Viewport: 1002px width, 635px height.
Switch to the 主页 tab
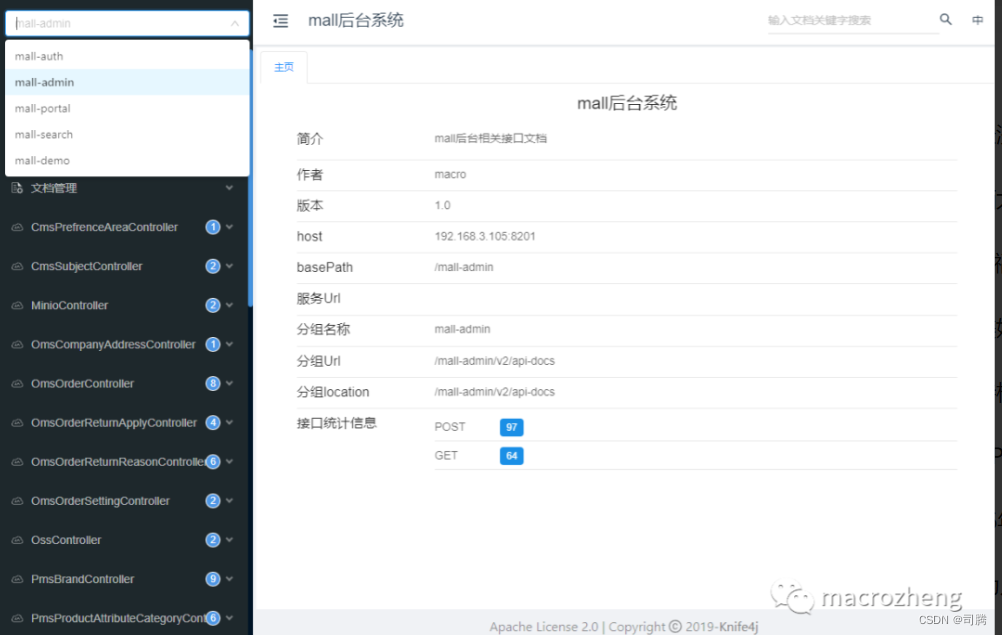tap(283, 68)
